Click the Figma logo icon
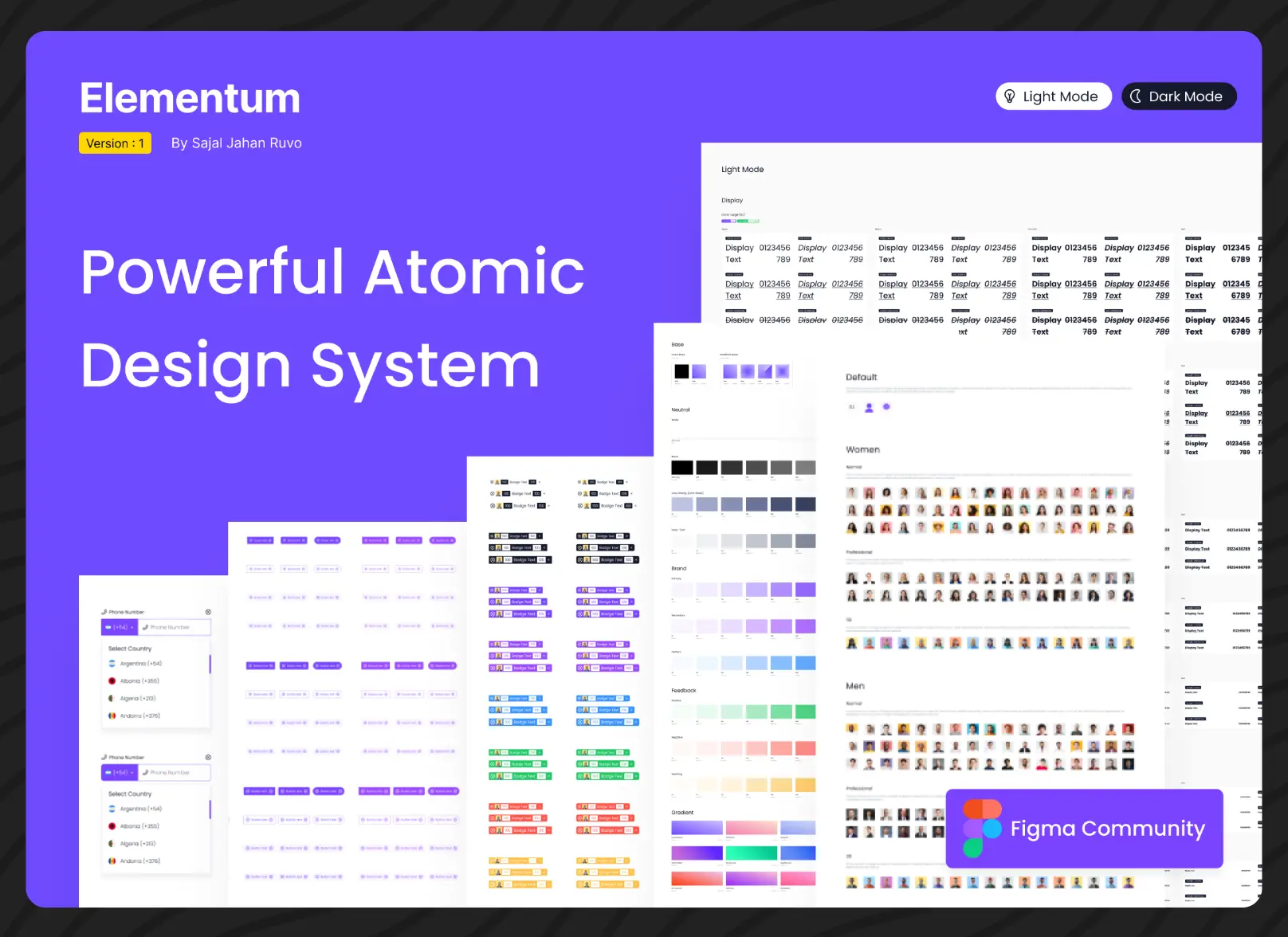 pyautogui.click(x=982, y=829)
